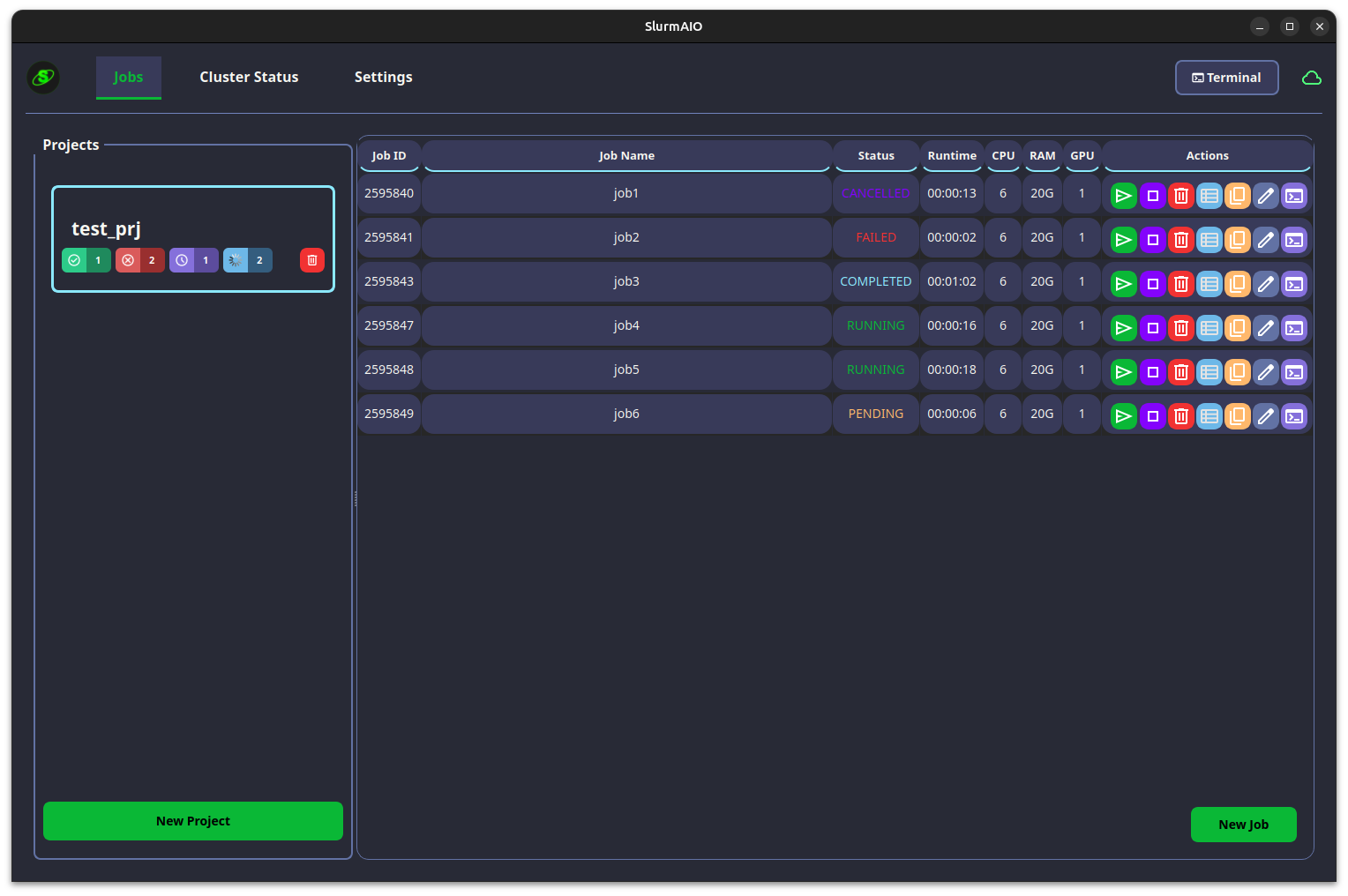Click the cloud sync icon in the top right

pos(1312,78)
